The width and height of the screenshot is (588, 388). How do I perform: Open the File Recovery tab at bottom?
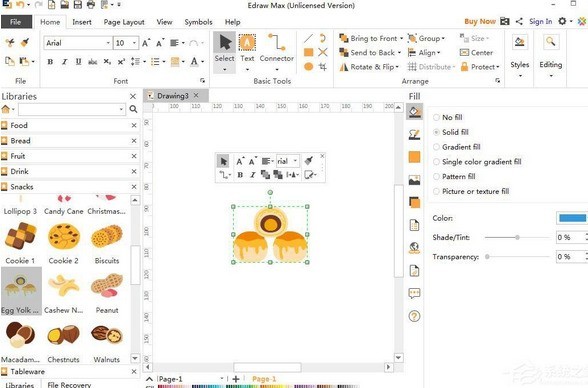click(x=69, y=384)
